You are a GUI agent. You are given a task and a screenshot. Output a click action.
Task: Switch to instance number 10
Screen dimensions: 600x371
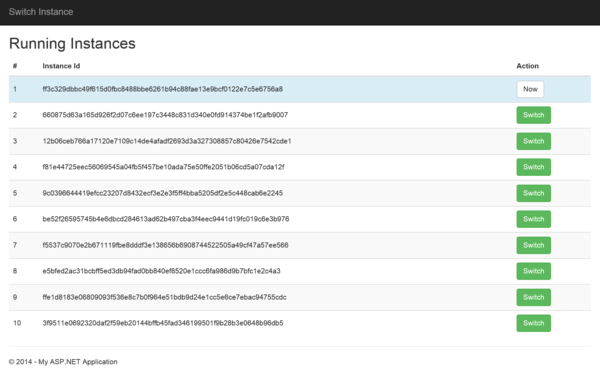pos(533,323)
